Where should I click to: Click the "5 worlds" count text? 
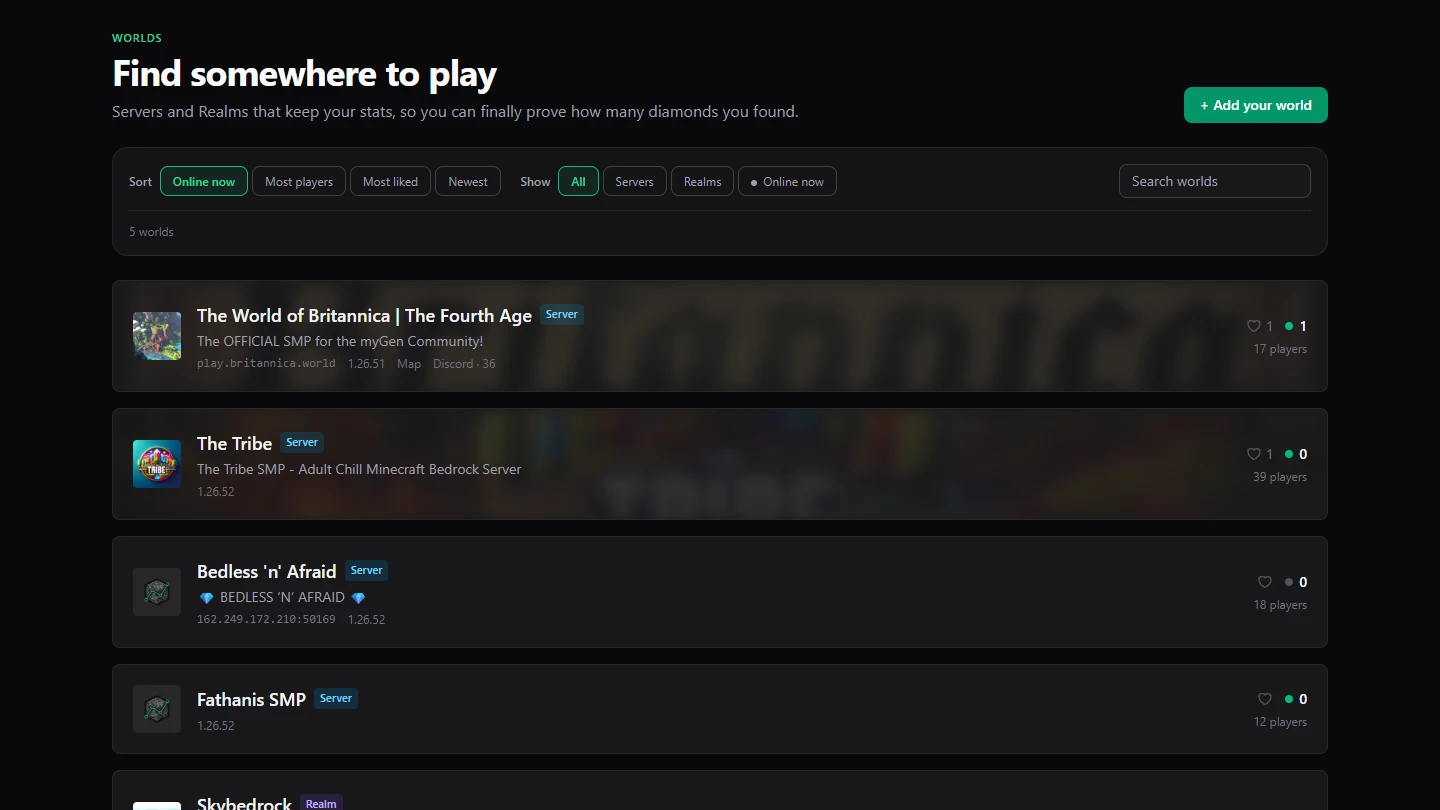pos(151,232)
